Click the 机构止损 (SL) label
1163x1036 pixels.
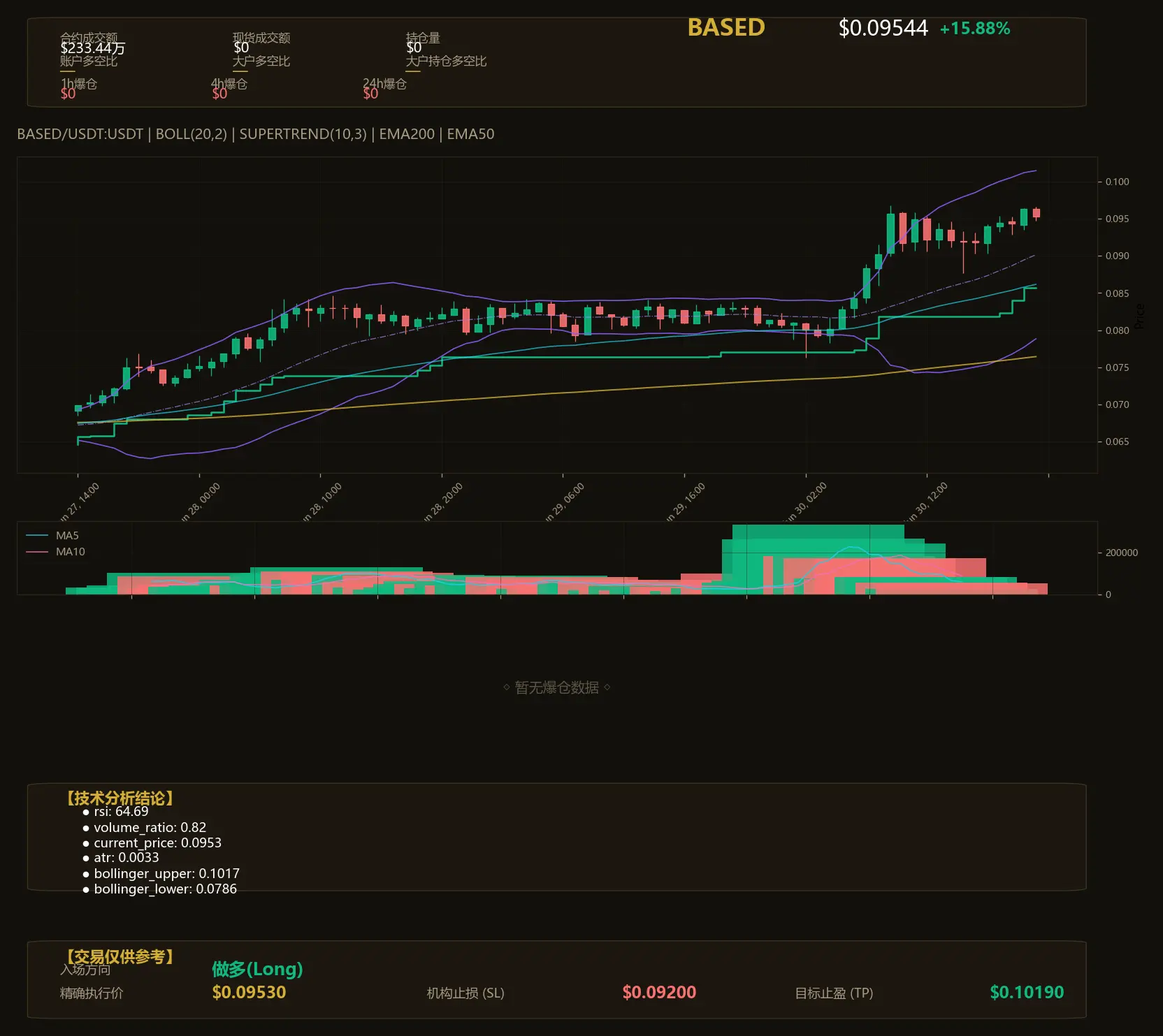[x=465, y=993]
